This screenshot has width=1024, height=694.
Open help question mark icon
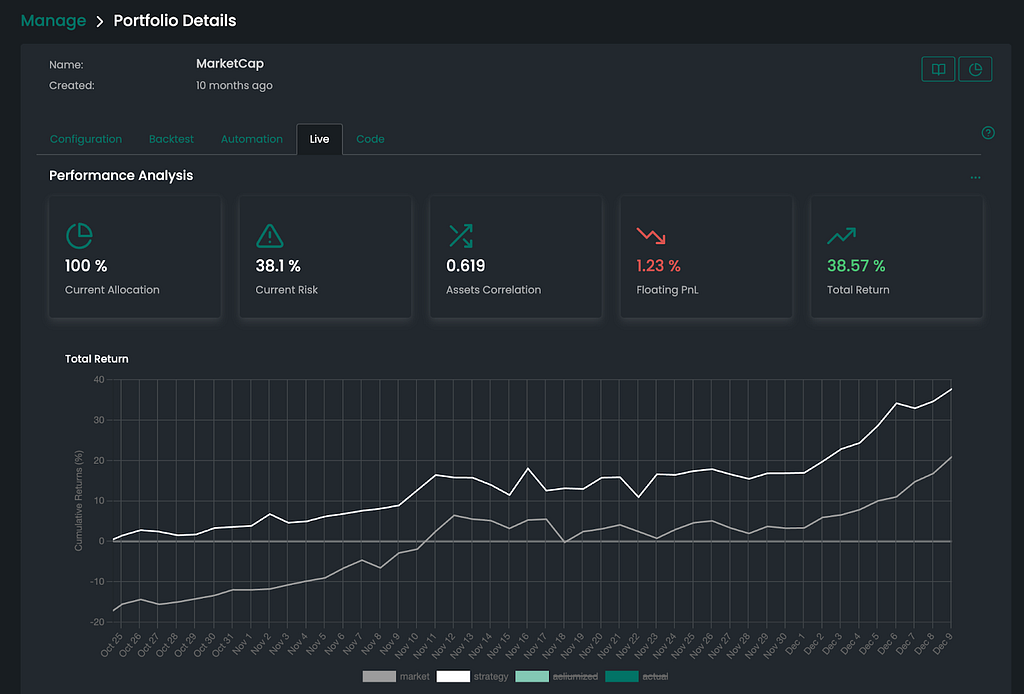click(x=988, y=133)
